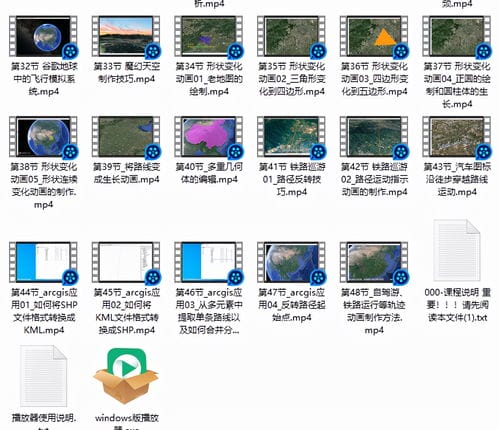499x430 pixels.
Task: Click file name 第42节 路径运动指示动画的制作.mp4
Action: (x=374, y=179)
